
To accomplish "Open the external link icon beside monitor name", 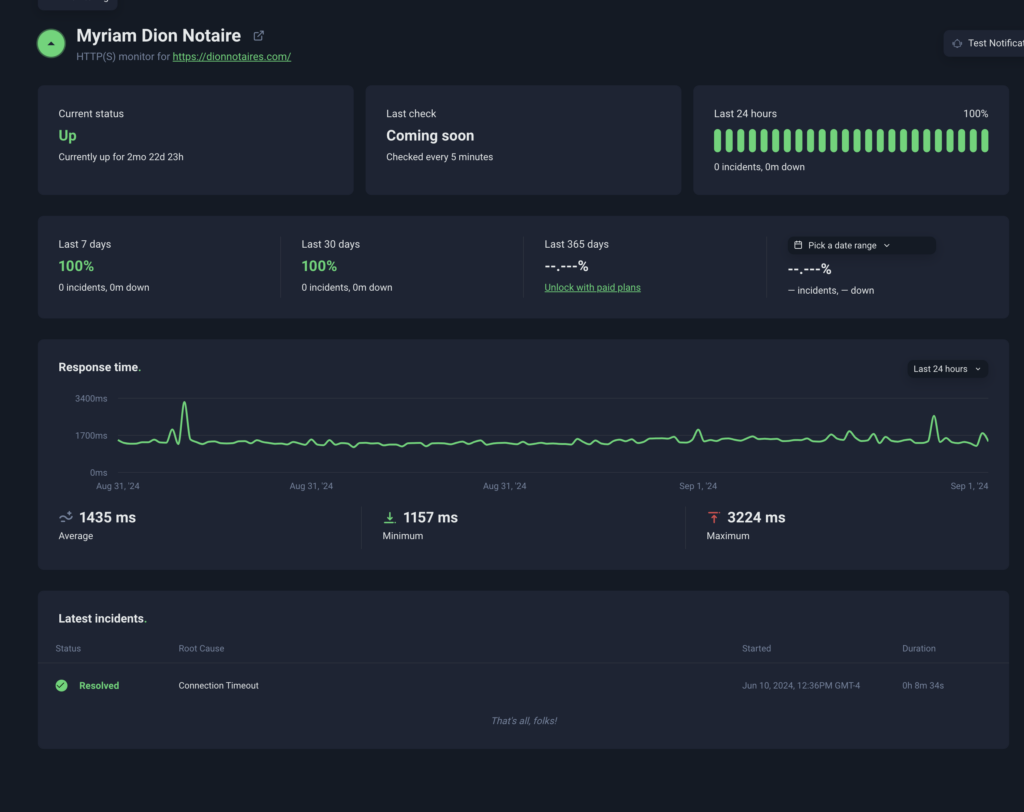I will coord(259,36).
